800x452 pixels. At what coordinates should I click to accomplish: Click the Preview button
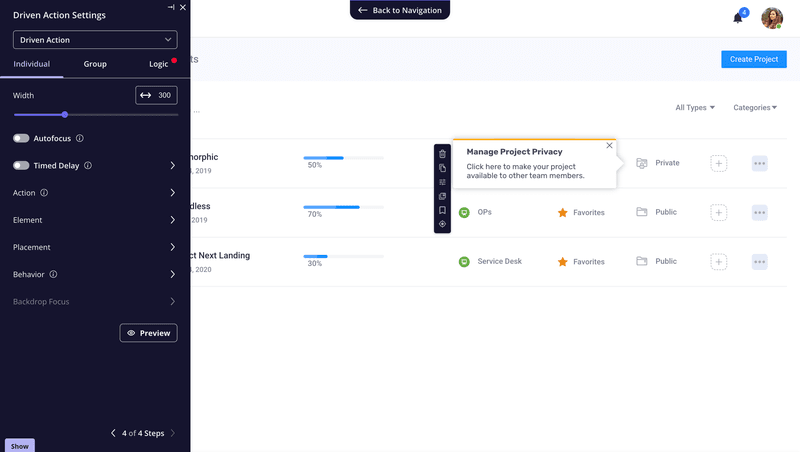click(x=148, y=333)
